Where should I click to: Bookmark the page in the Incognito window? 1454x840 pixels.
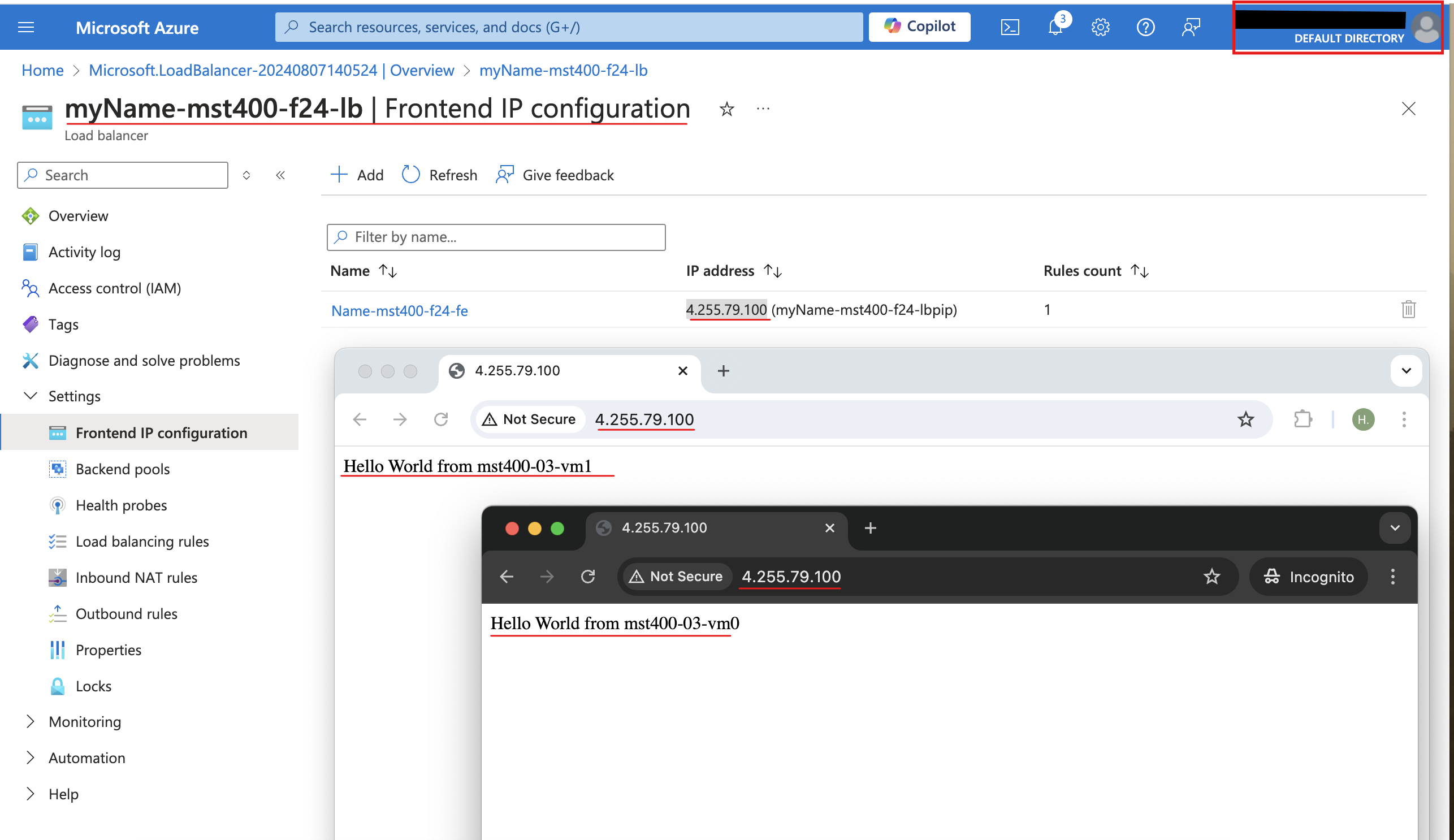tap(1211, 577)
